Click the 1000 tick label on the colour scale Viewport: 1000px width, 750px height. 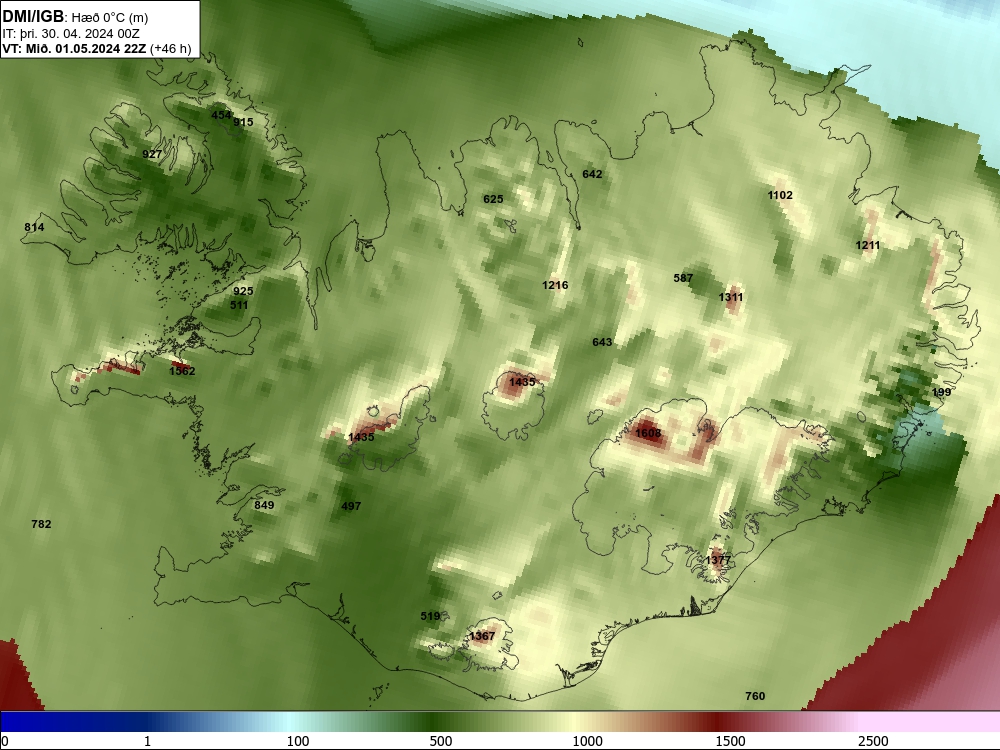587,741
